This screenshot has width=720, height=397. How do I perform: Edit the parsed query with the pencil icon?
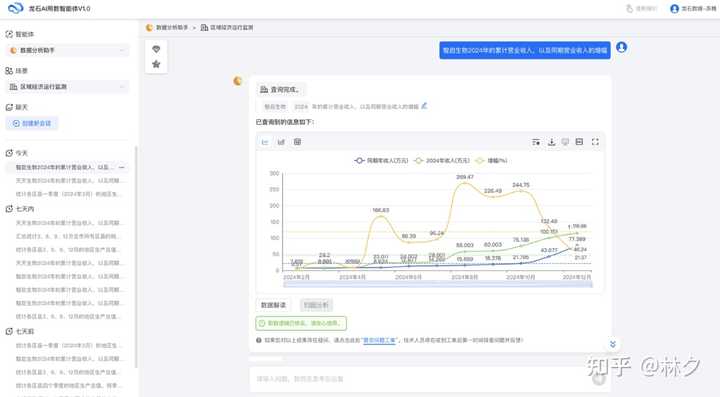click(424, 106)
